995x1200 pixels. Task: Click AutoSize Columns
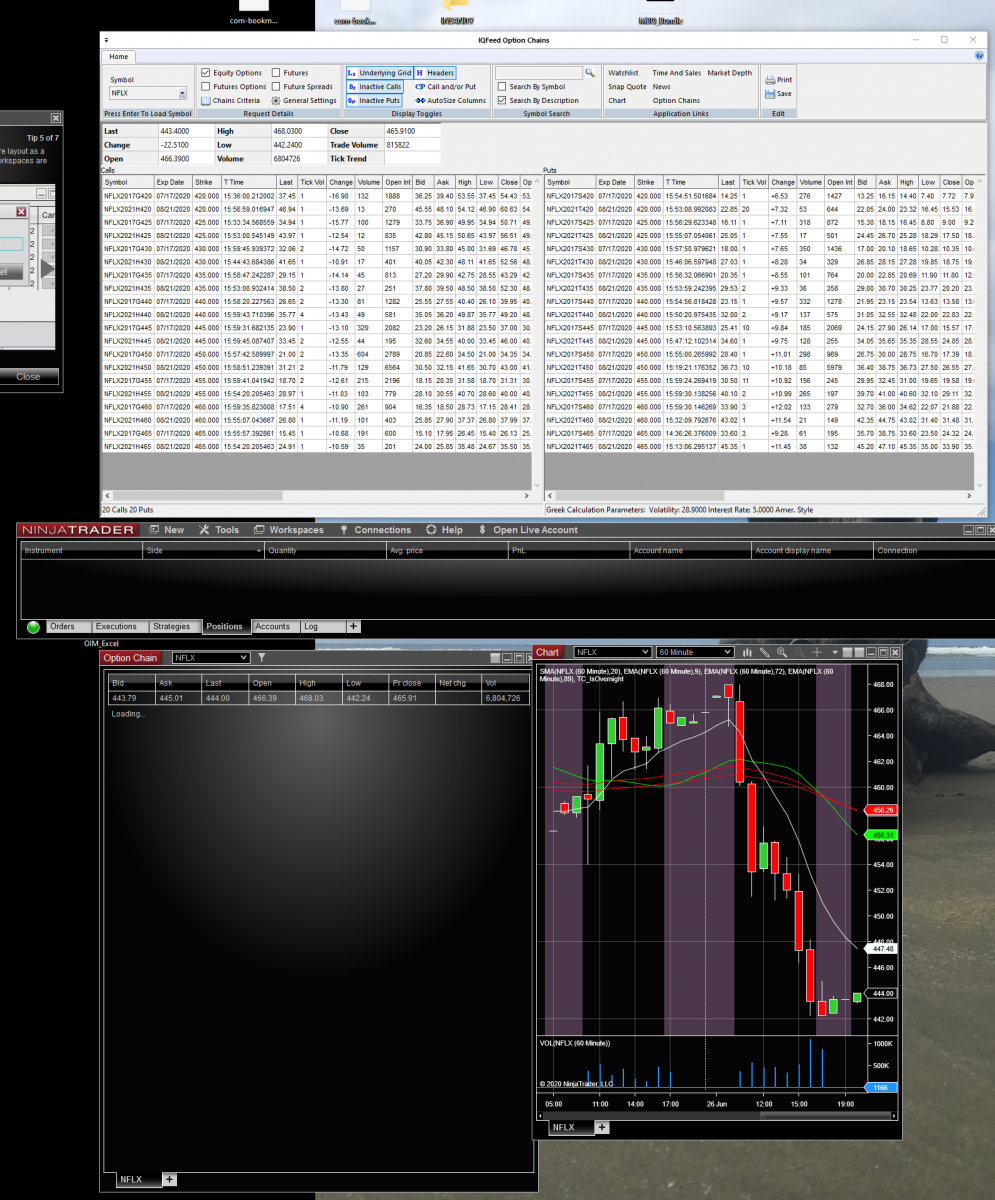pos(450,101)
